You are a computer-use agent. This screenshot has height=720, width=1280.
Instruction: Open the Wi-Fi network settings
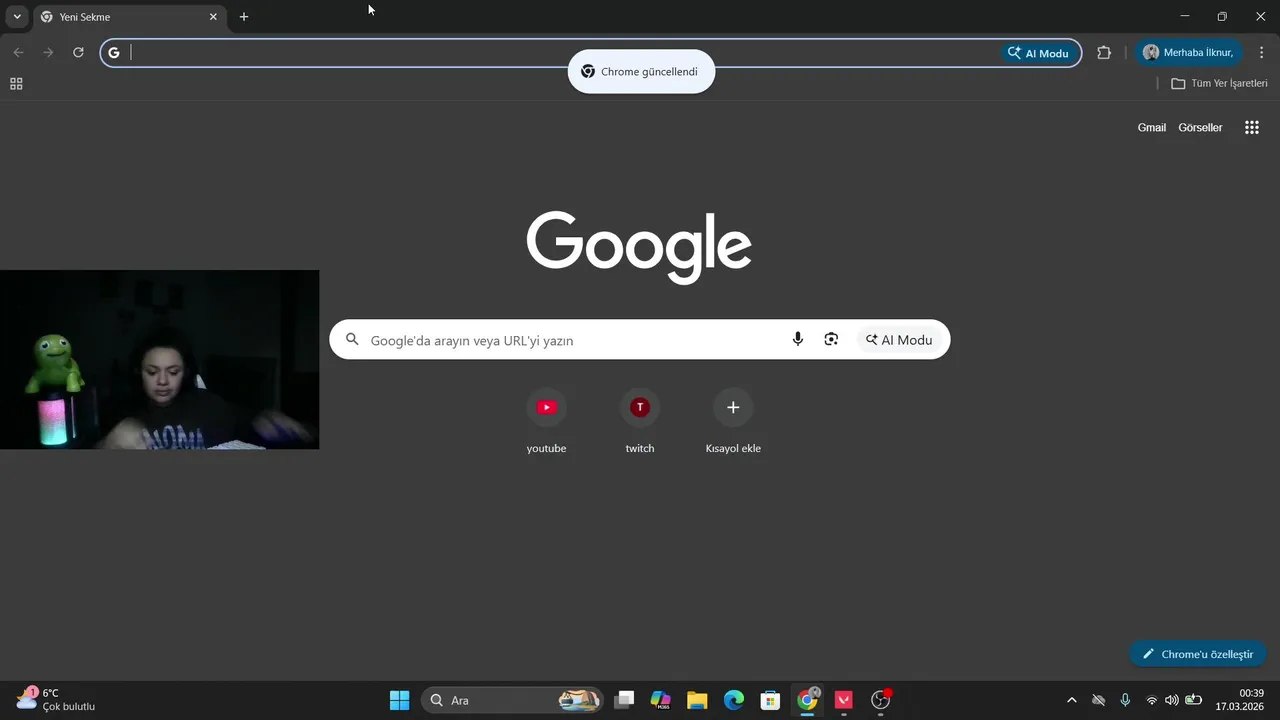pos(1152,700)
